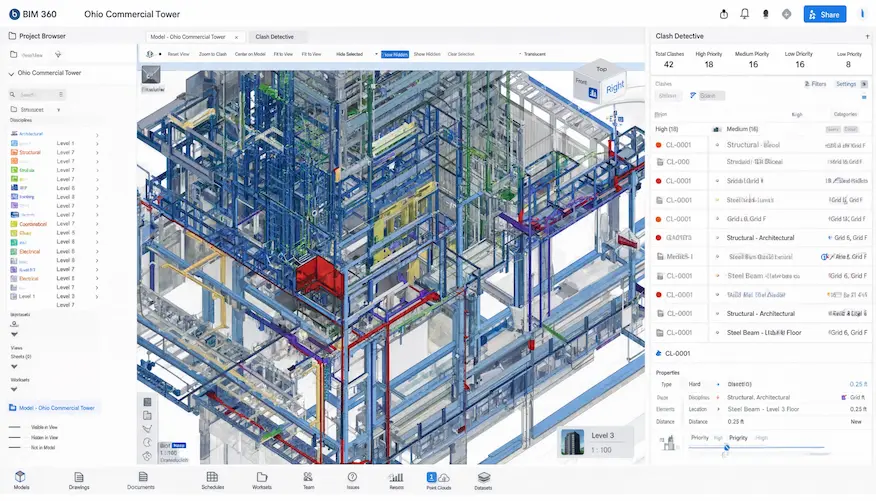Select 'Model - Ohio Commercial Tower' in browser
Image resolution: width=876 pixels, height=501 pixels.
pyautogui.click(x=53, y=408)
